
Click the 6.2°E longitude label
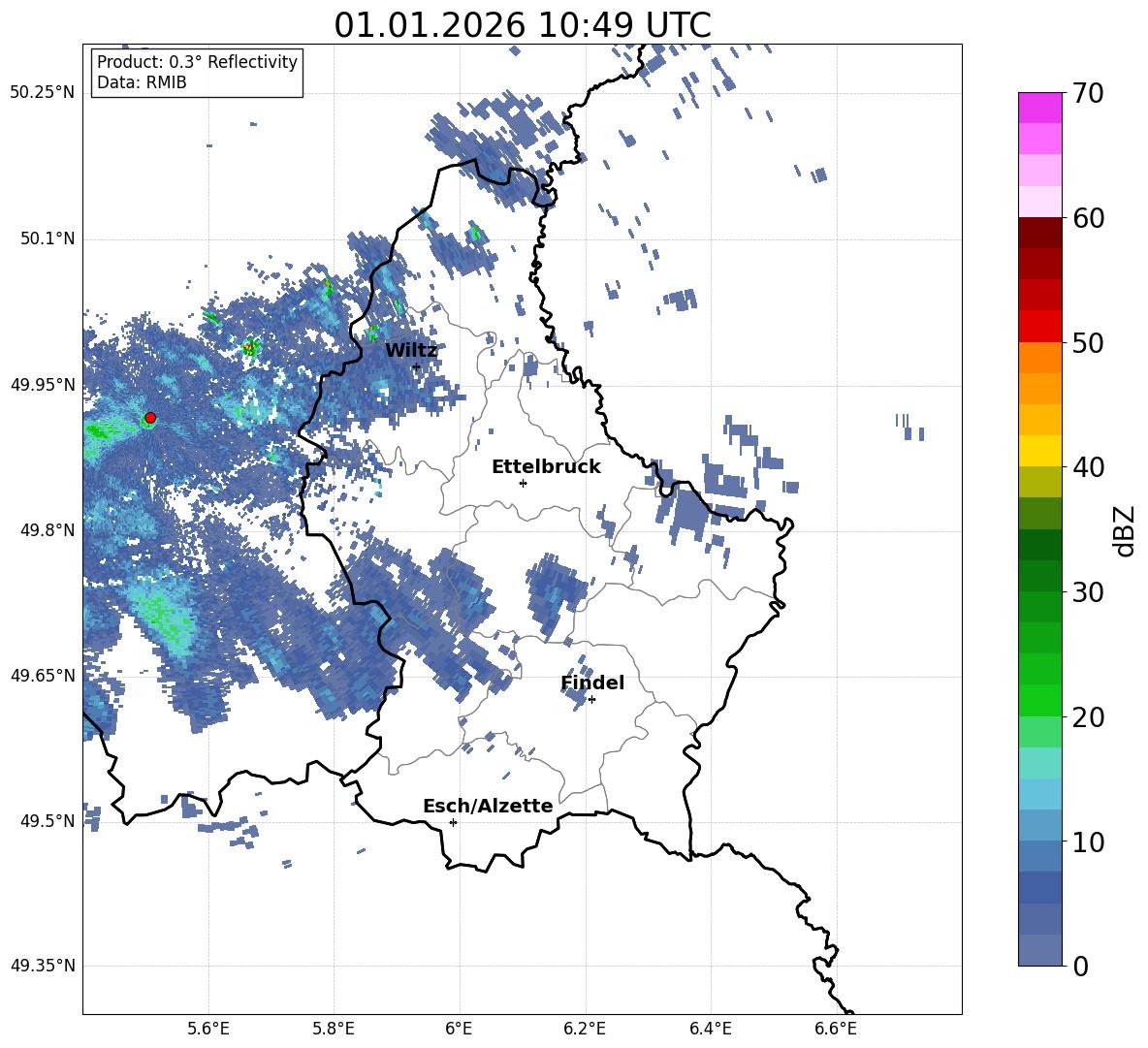585,1029
